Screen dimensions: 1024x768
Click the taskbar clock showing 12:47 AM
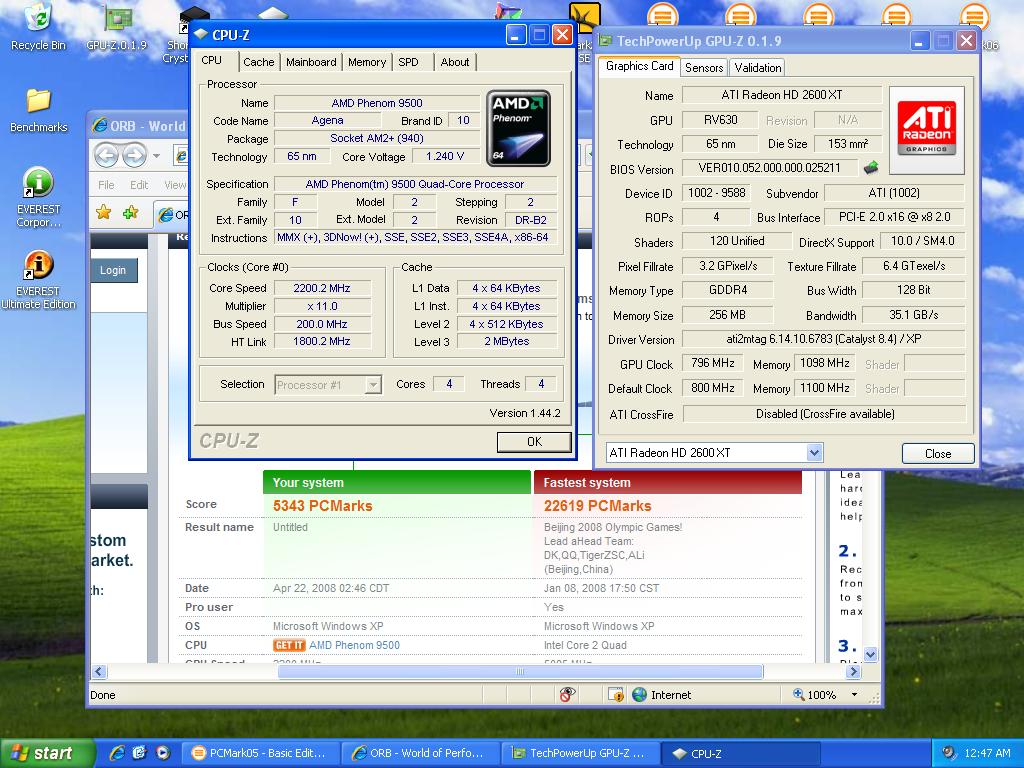[987, 753]
